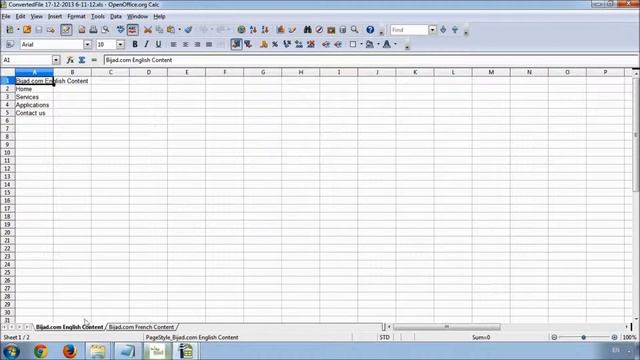Screen dimensions: 640x360
Task: Show Draw Functions
Action: [292, 30]
